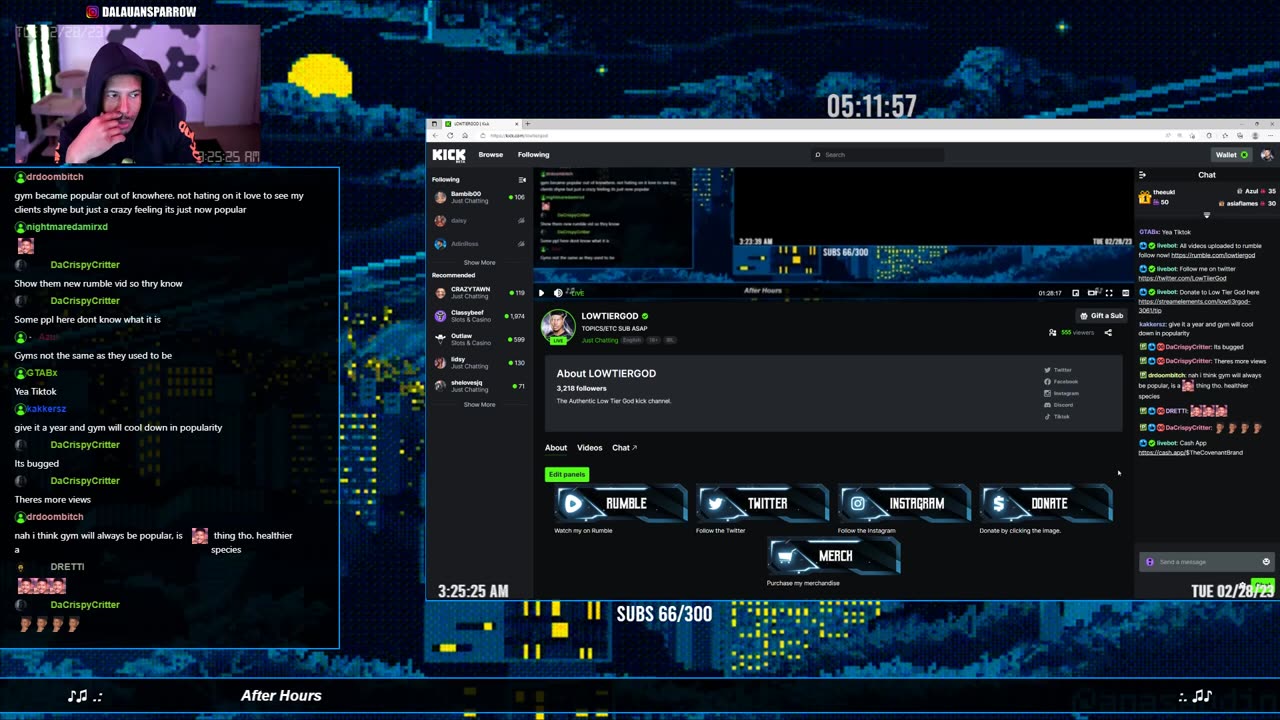
Task: Switch to the Videos tab
Action: click(x=590, y=448)
